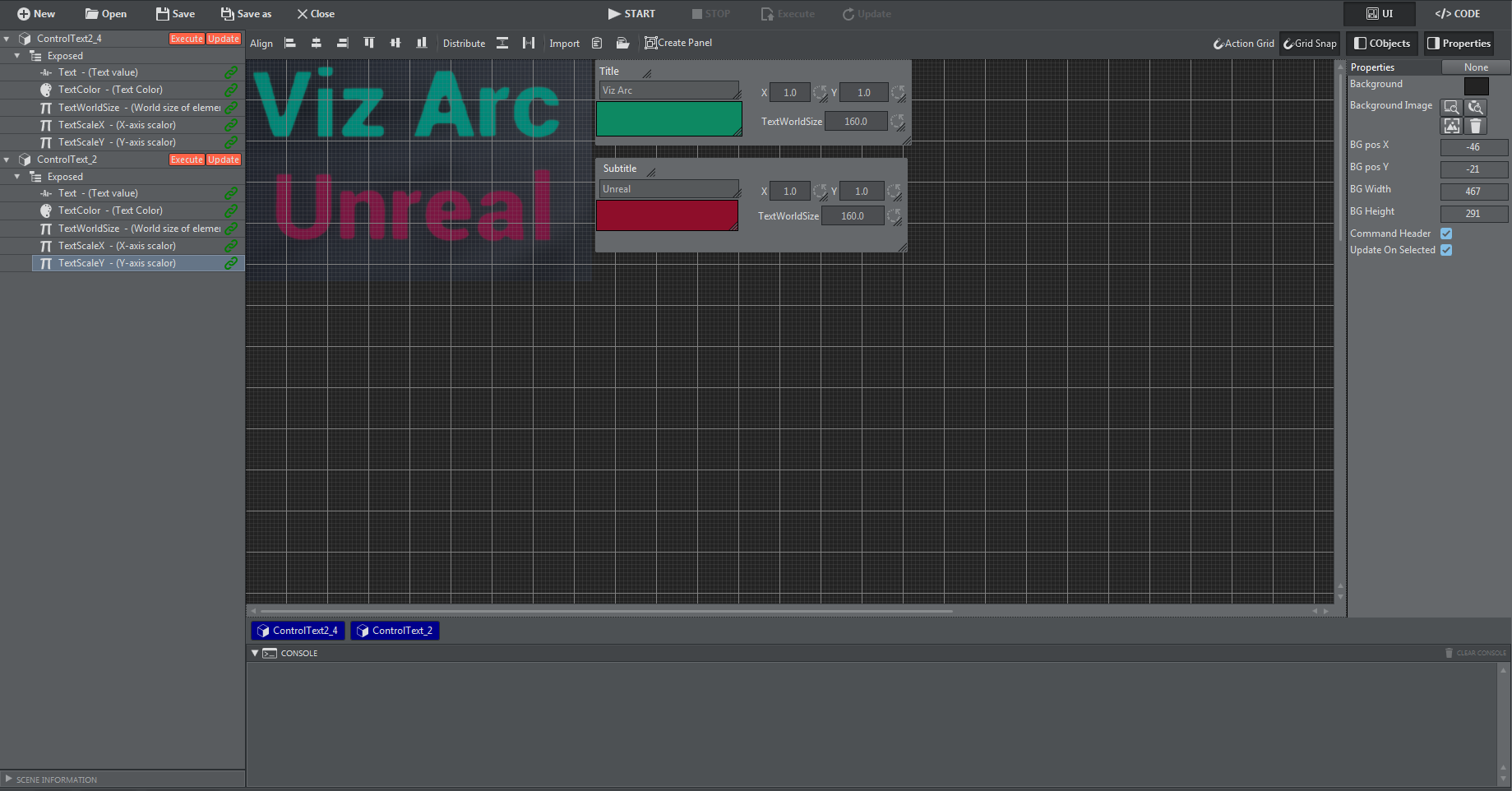Expand the Scene Information section

pyautogui.click(x=9, y=779)
